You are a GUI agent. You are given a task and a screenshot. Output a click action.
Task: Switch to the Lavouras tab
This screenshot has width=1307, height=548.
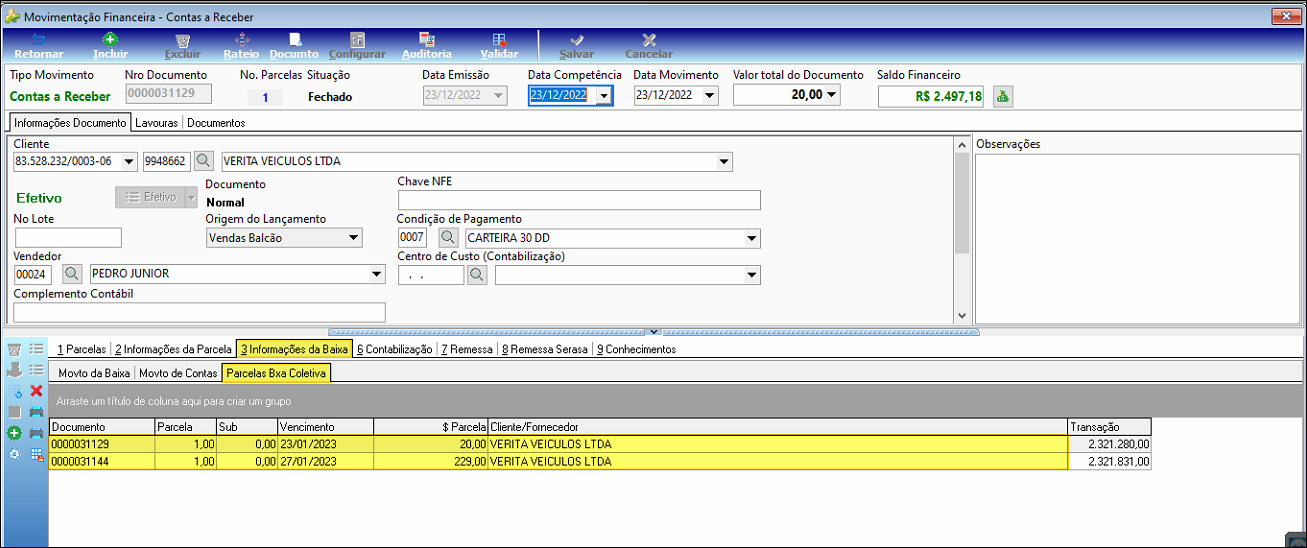click(x=156, y=123)
